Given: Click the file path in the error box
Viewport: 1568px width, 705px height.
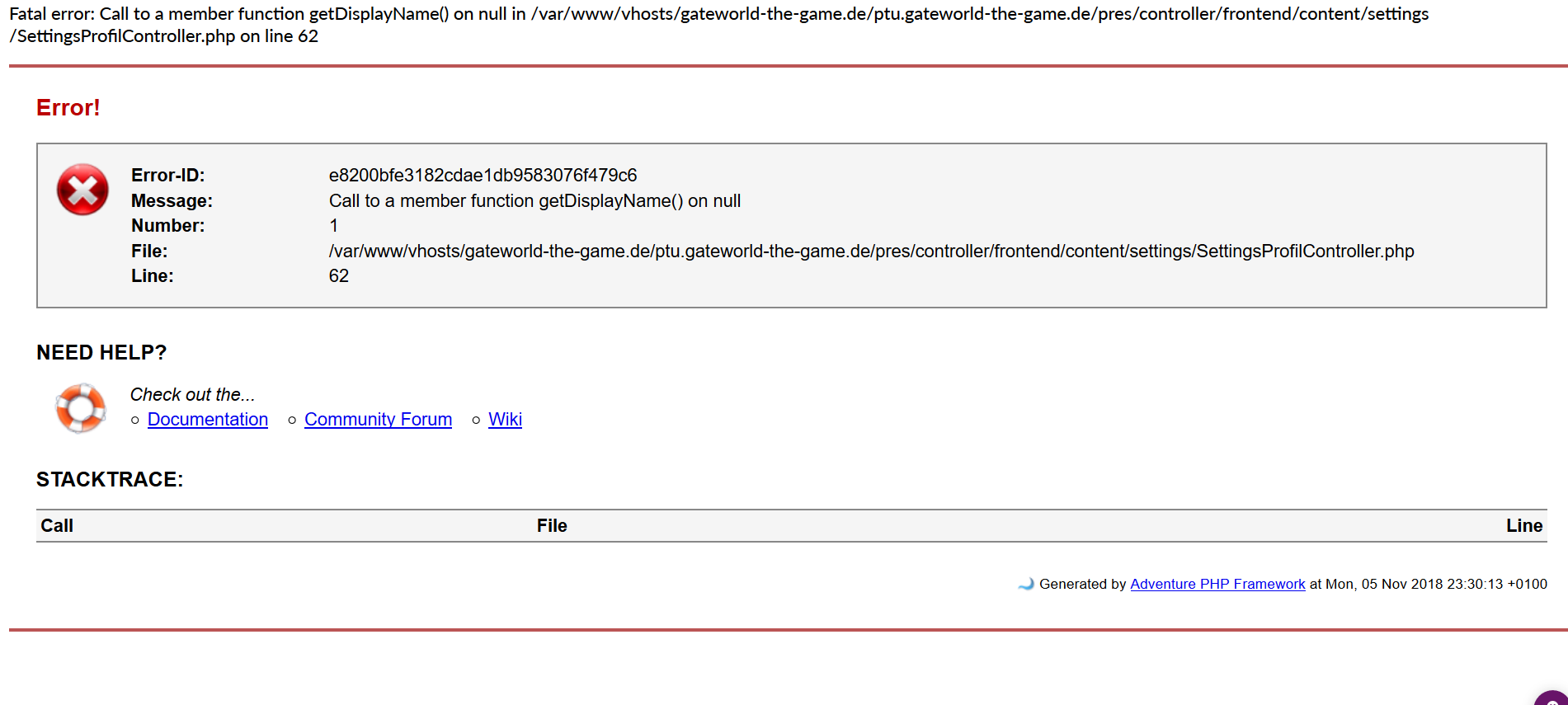Looking at the screenshot, I should 871,251.
